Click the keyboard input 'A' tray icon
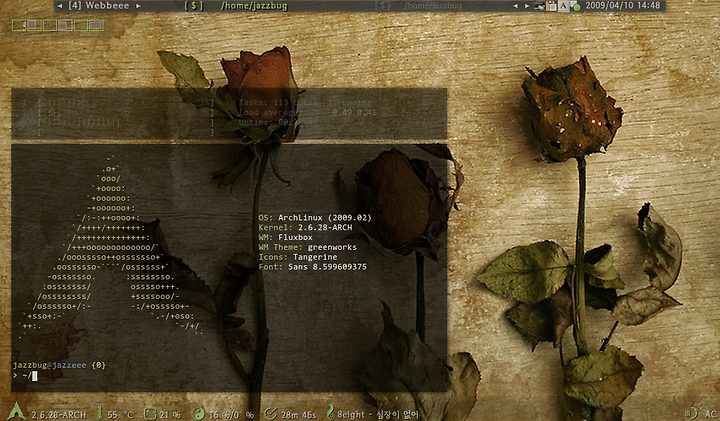The width and height of the screenshot is (720, 421). [563, 6]
